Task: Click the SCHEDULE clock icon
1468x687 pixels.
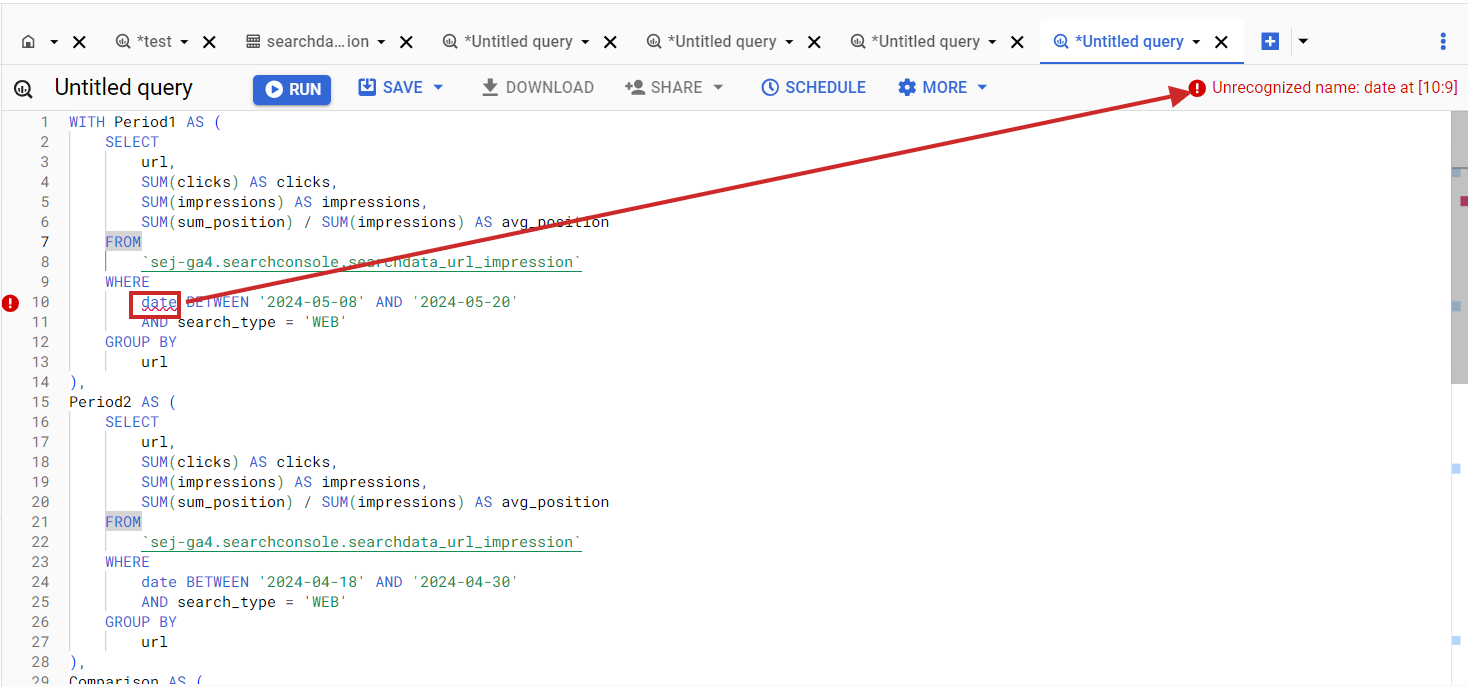Action: click(x=770, y=87)
